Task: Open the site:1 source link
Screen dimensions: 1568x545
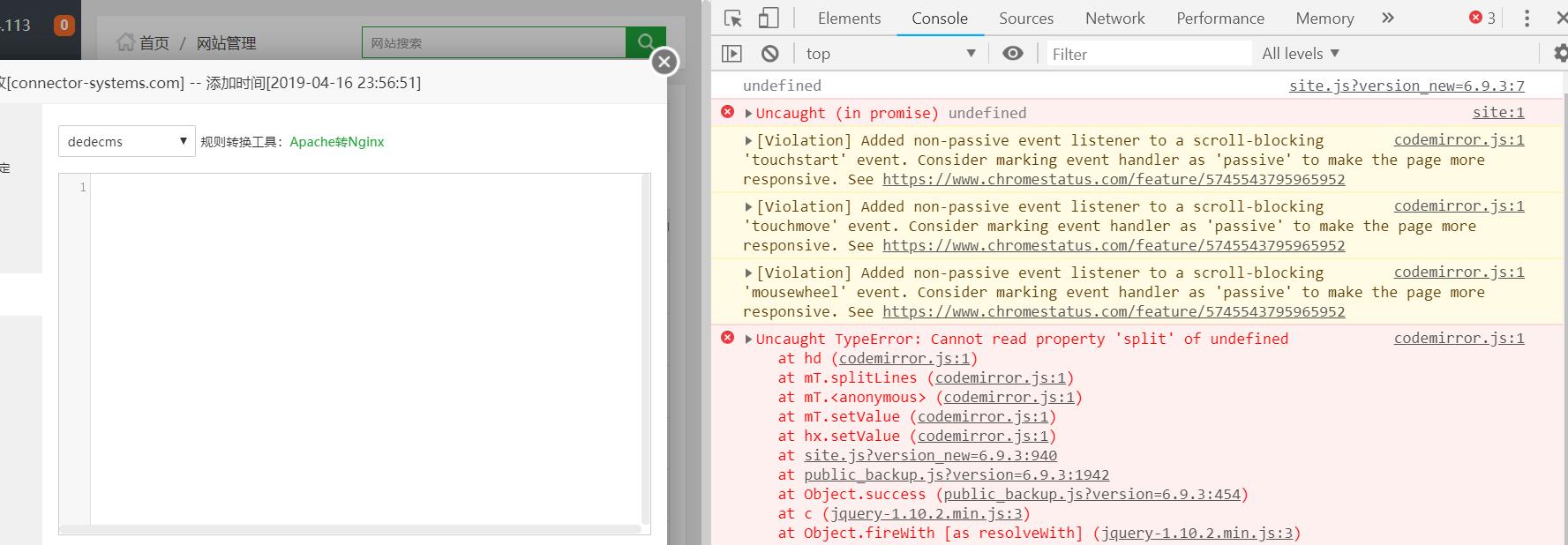Action: pyautogui.click(x=1498, y=112)
